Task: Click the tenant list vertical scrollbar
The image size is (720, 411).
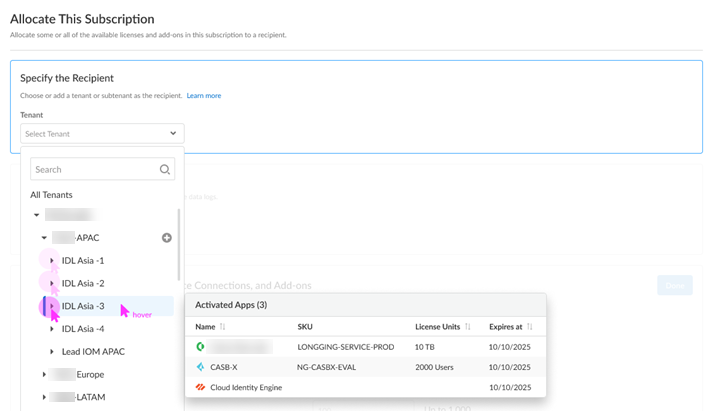Action: [179, 245]
